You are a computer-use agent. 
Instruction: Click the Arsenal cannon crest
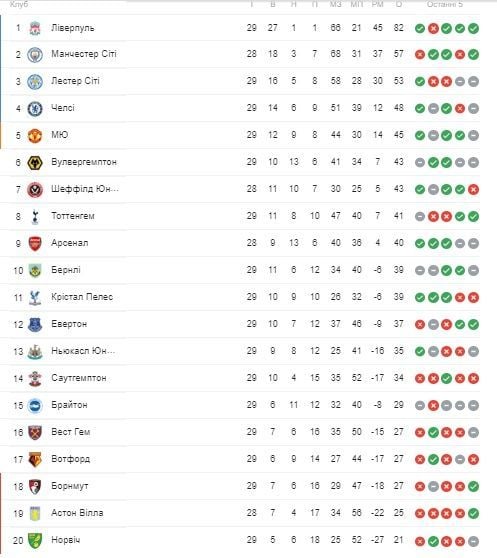point(35,243)
